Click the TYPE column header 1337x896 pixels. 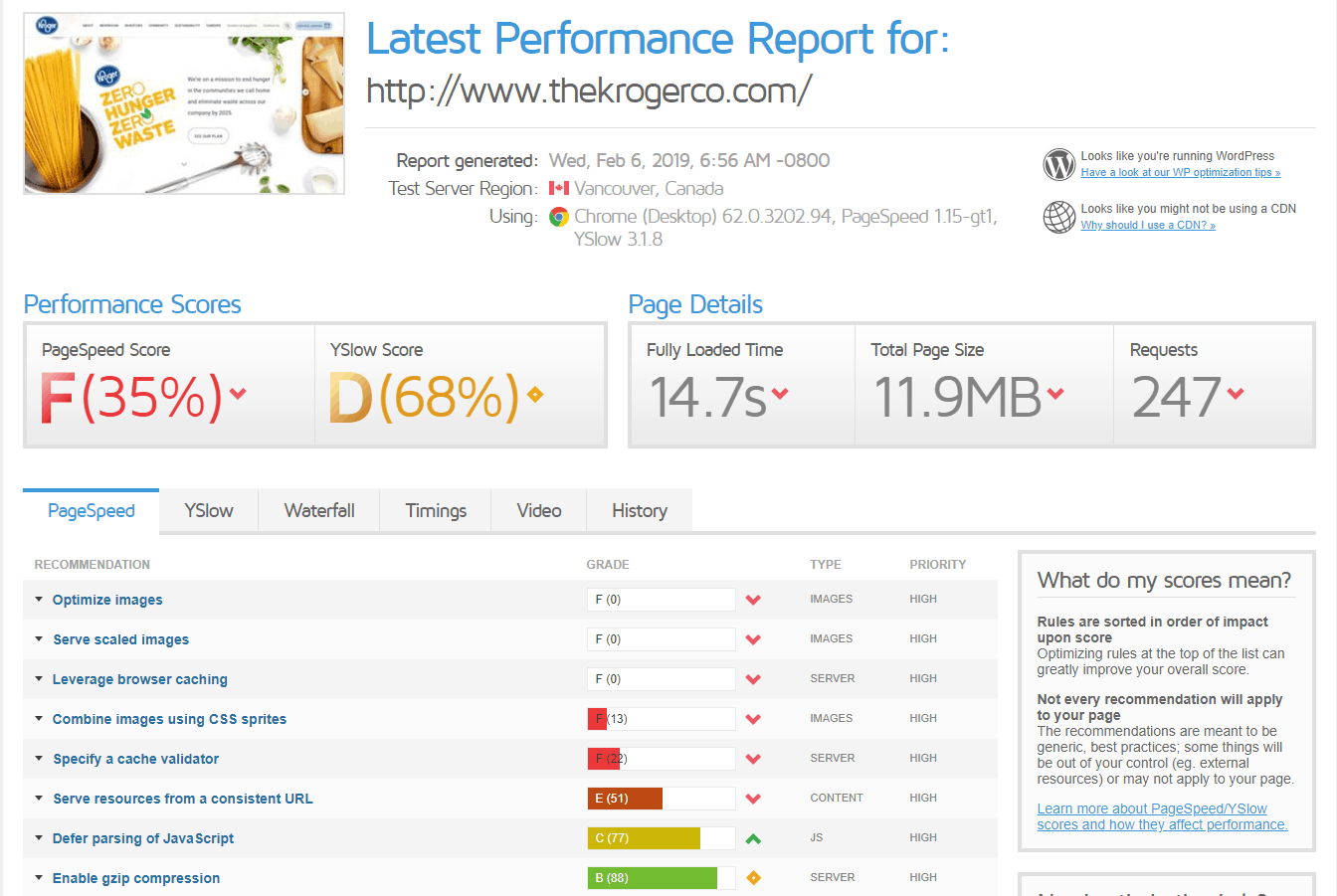pyautogui.click(x=826, y=565)
